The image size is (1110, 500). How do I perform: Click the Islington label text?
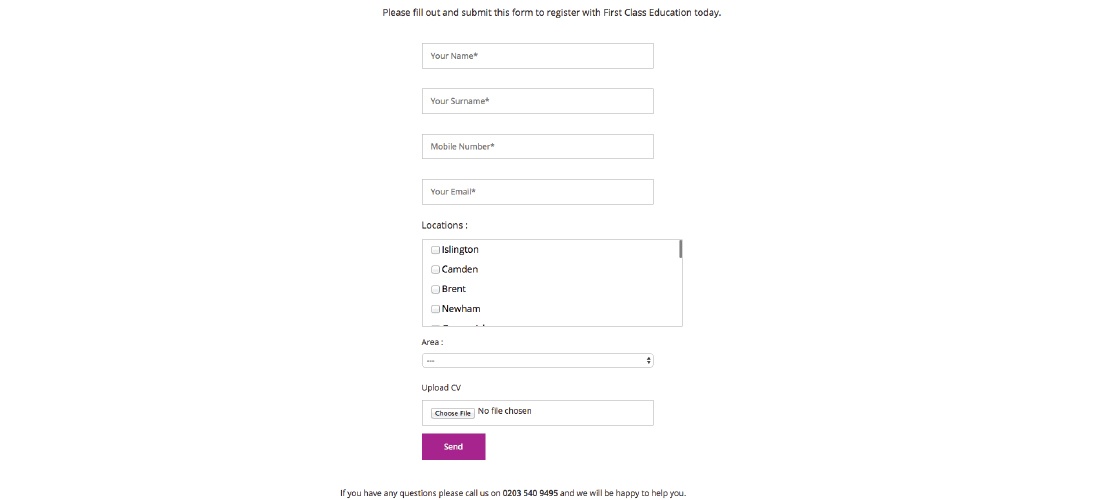(x=460, y=250)
